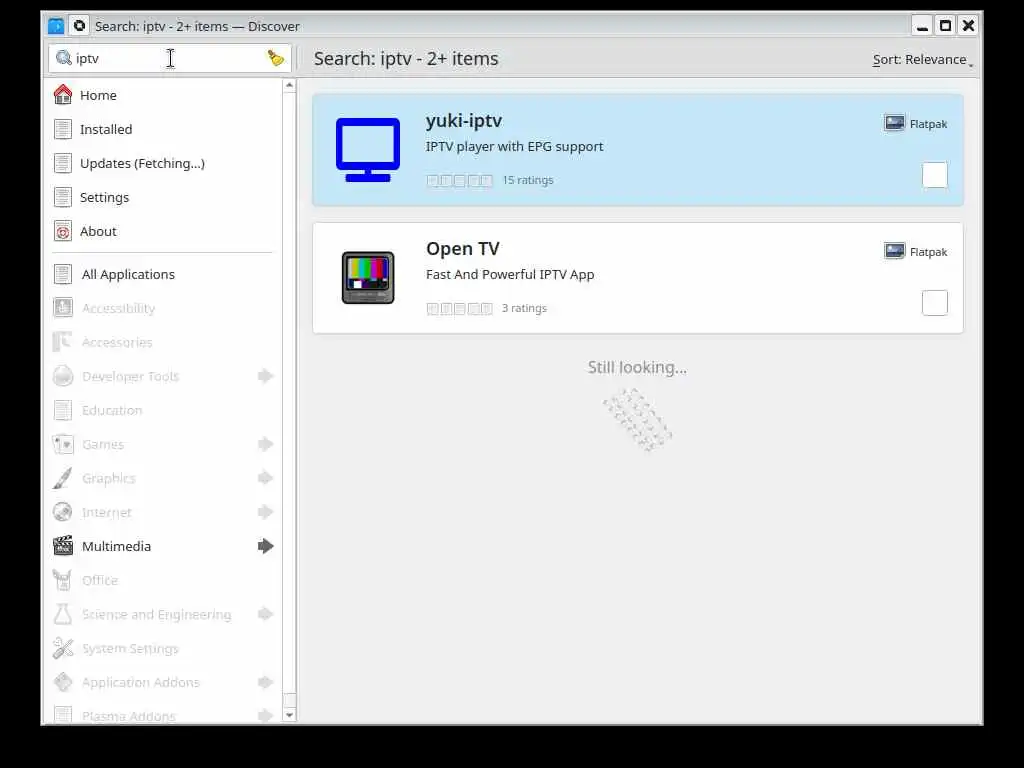Click the Flatpak source icon for Open TV
The height and width of the screenshot is (768, 1024).
[894, 251]
